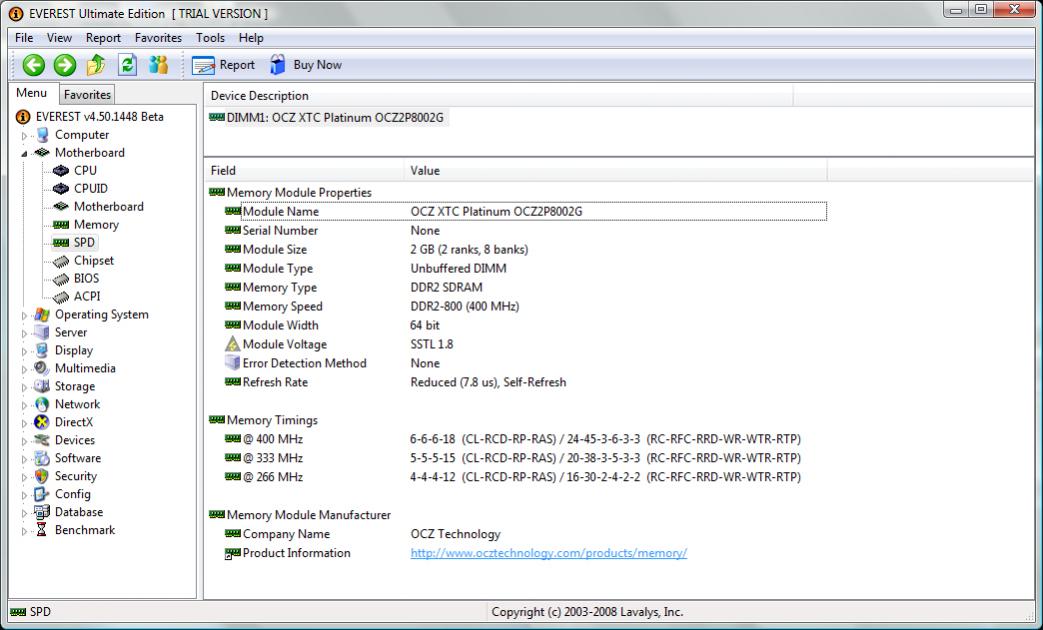Select the Serial Number row
Viewport: 1043px width, 630px height.
pyautogui.click(x=525, y=230)
